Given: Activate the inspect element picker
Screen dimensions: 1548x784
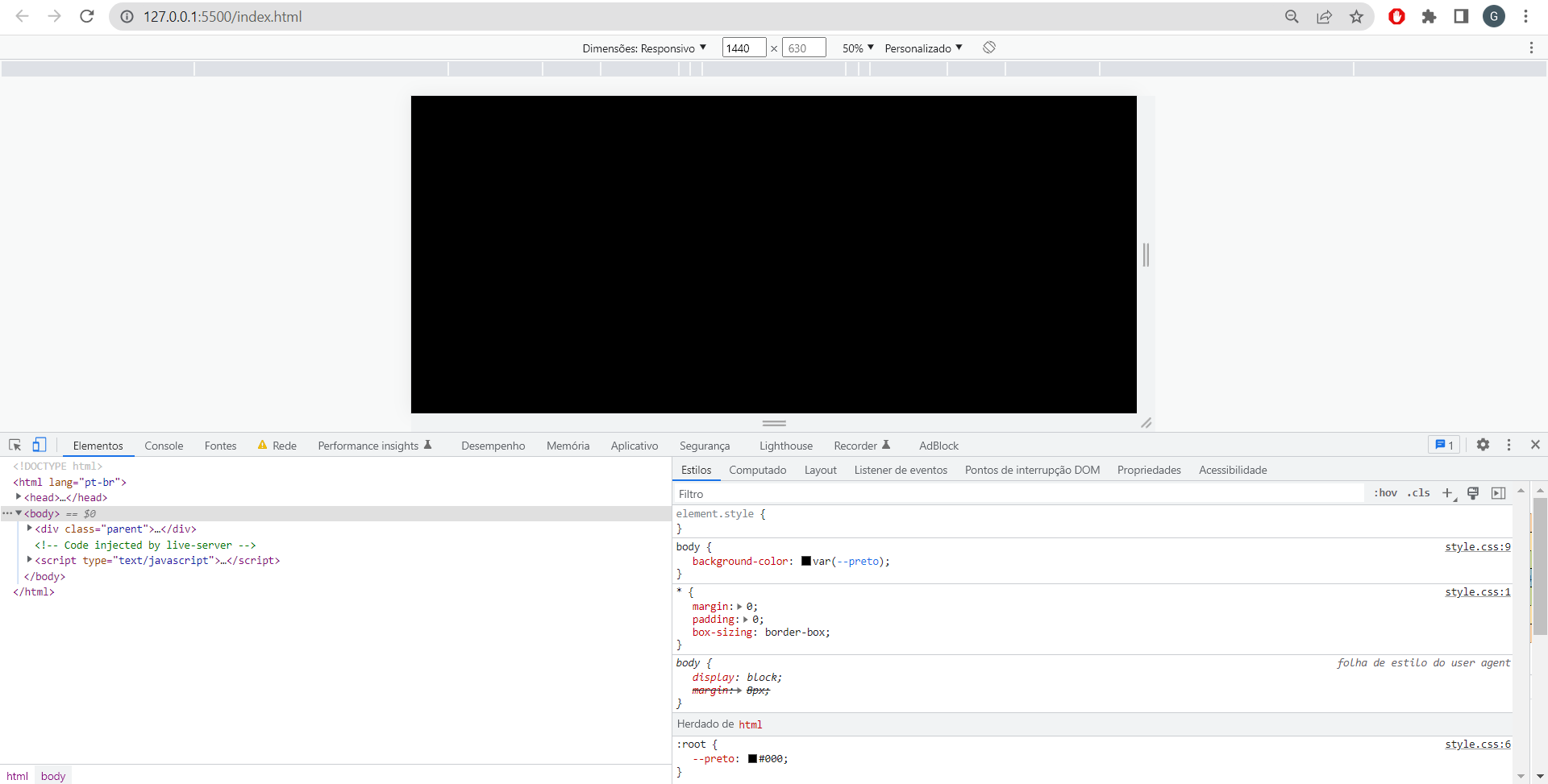Looking at the screenshot, I should pos(15,445).
